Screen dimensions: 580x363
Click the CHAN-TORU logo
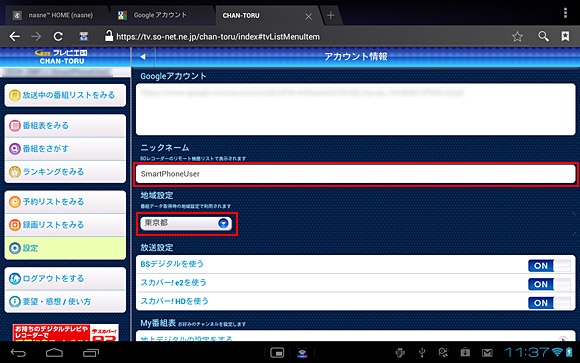point(62,57)
